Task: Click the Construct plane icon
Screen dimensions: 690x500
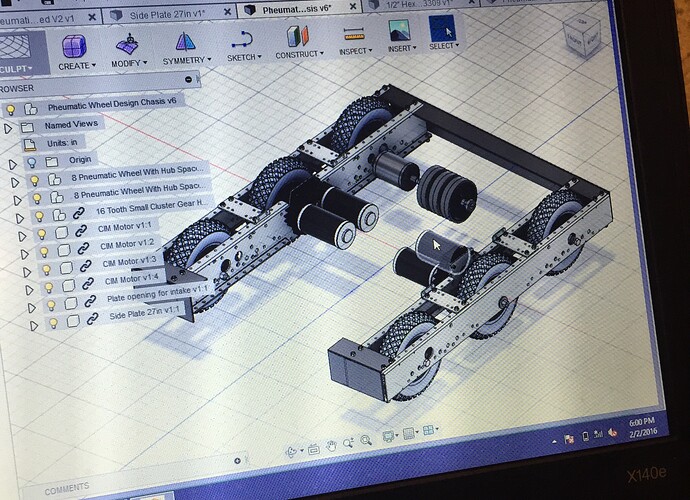Action: coord(298,37)
